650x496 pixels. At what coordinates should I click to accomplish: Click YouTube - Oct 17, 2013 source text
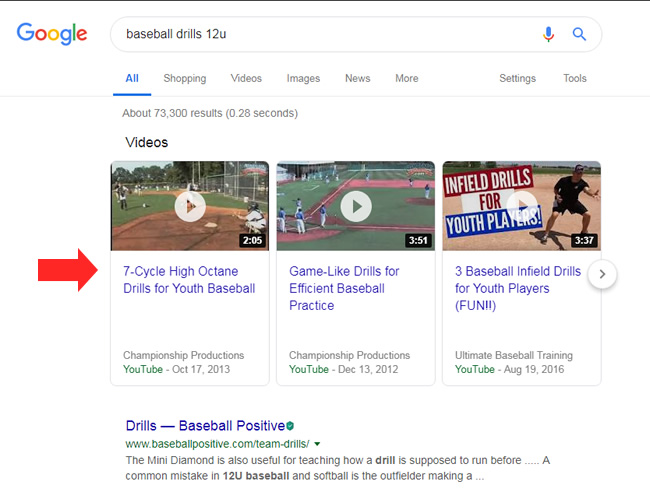[x=176, y=369]
